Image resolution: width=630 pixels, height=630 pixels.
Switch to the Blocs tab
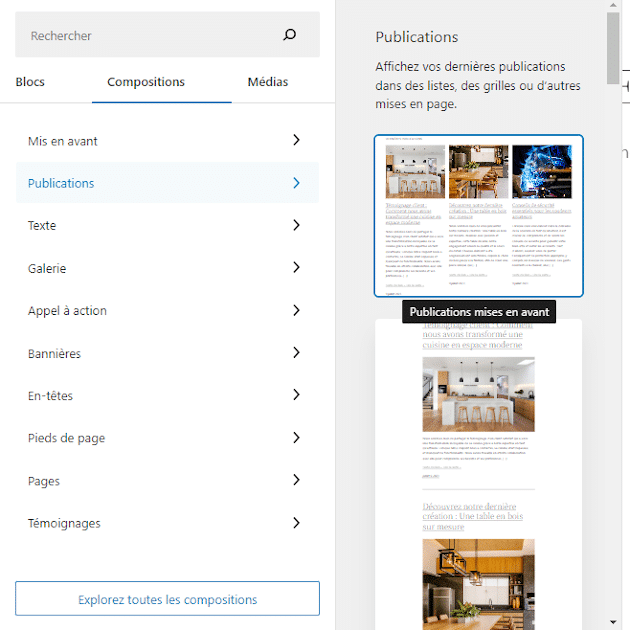coord(30,82)
